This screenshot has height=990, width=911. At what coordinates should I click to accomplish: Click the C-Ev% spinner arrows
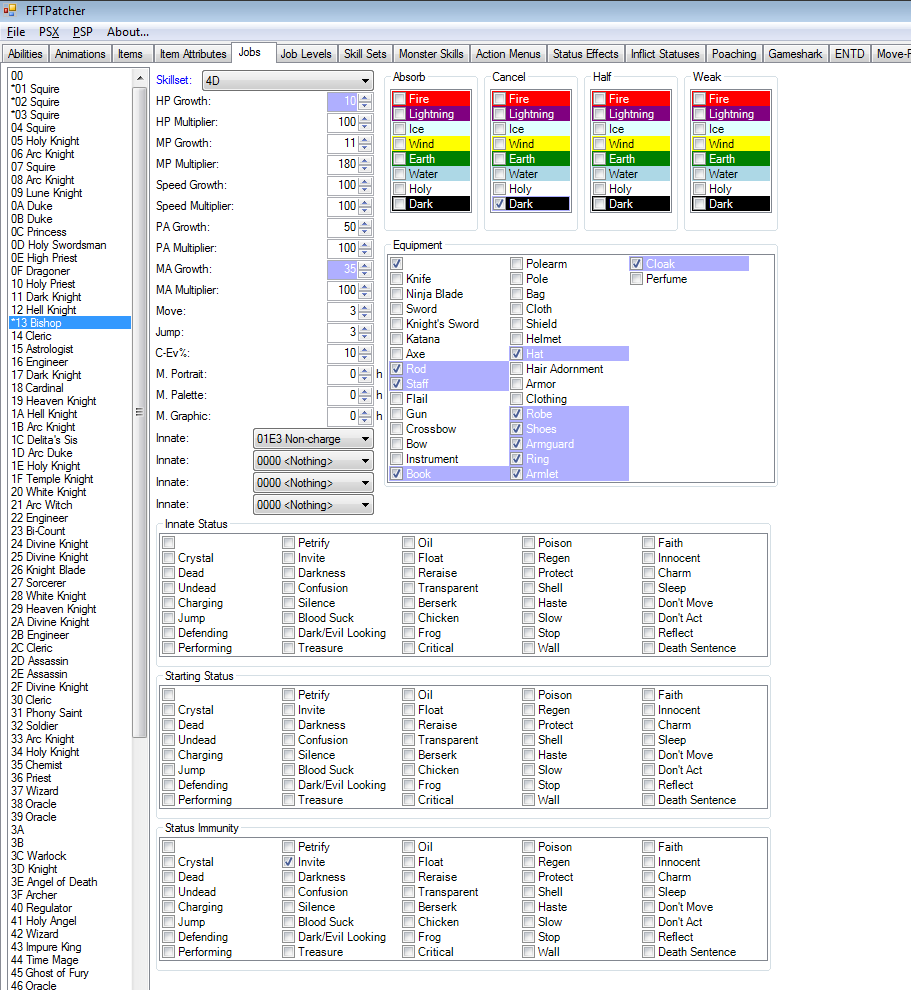point(365,353)
